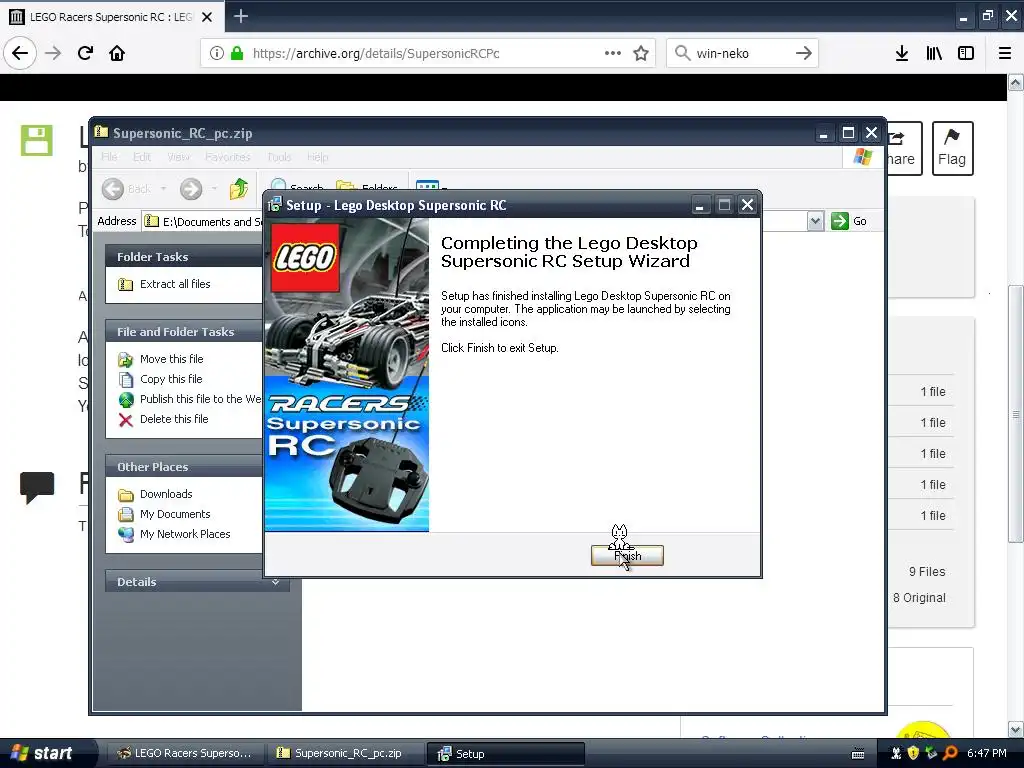Viewport: 1024px width, 768px height.
Task: Collapse the Folder Tasks panel header
Action: pos(184,257)
